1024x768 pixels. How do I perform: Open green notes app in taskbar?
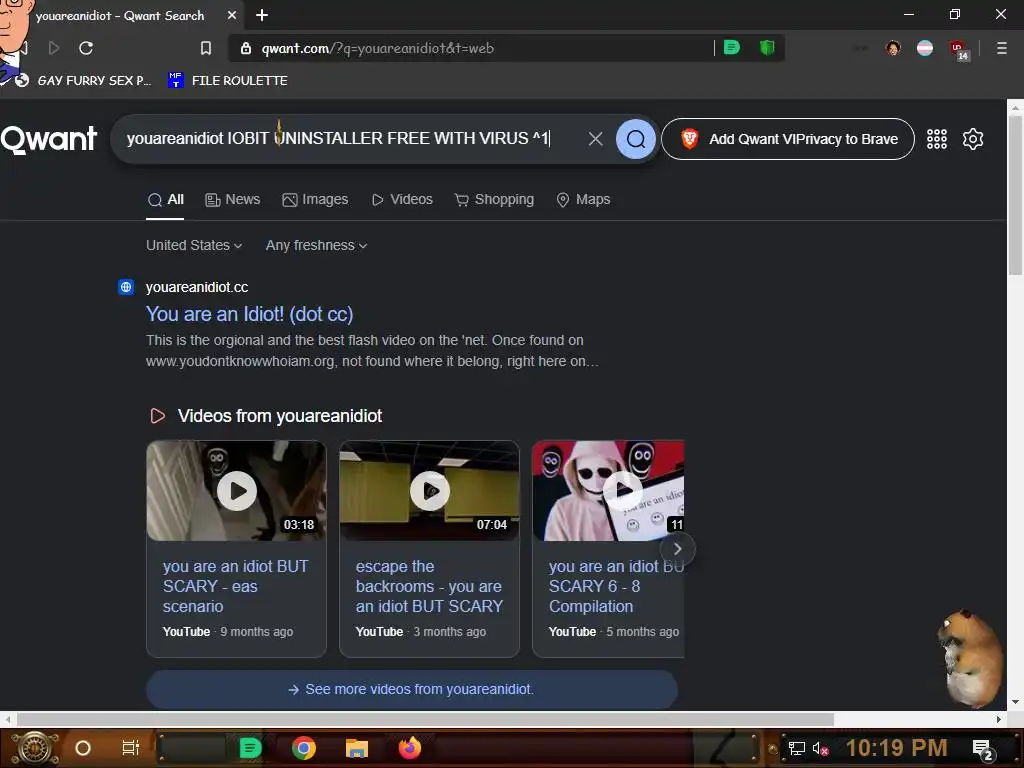(249, 748)
